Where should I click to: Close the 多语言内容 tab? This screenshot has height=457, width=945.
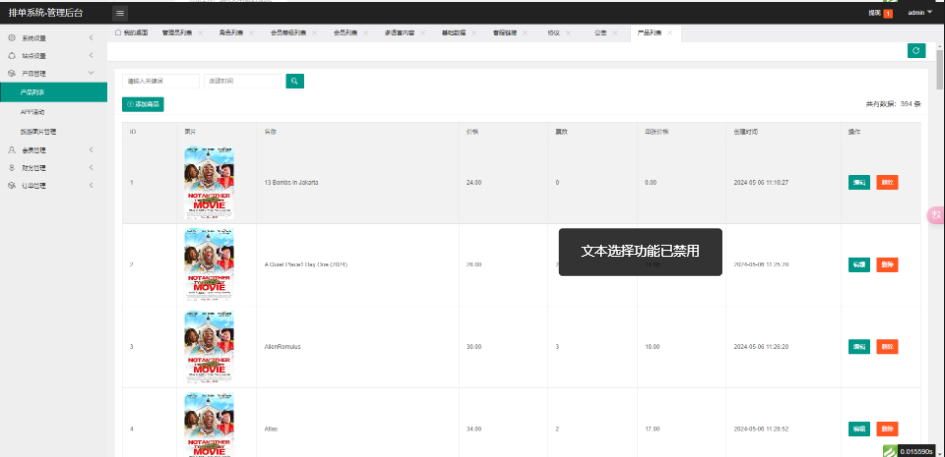pos(423,33)
